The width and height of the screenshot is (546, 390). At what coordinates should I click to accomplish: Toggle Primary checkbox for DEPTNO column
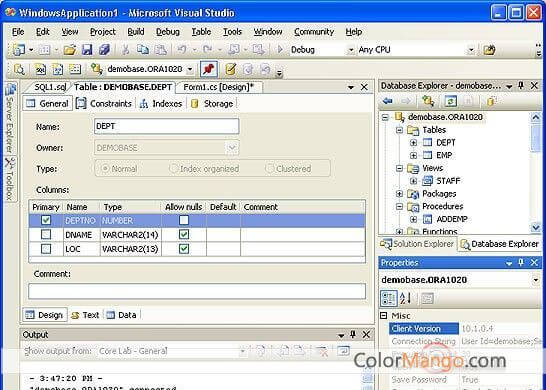click(x=46, y=220)
